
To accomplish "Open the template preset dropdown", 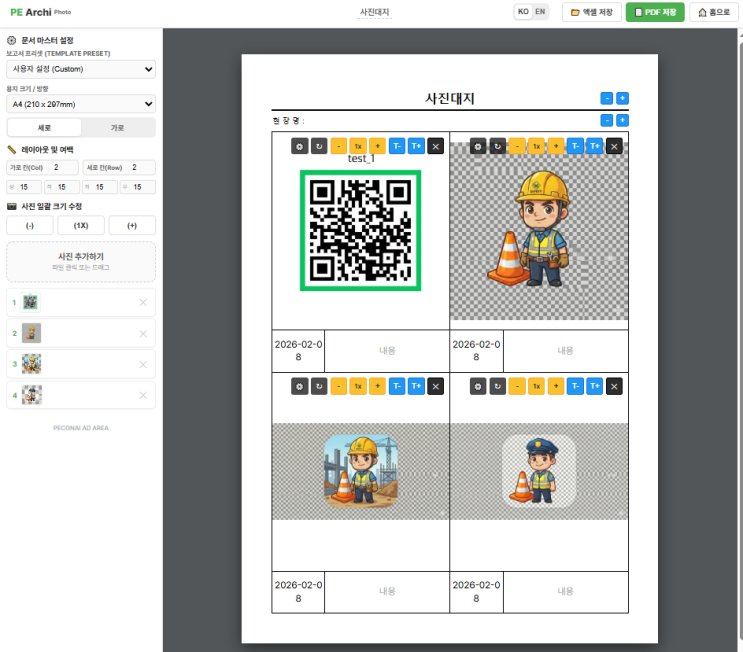I will 81,69.
